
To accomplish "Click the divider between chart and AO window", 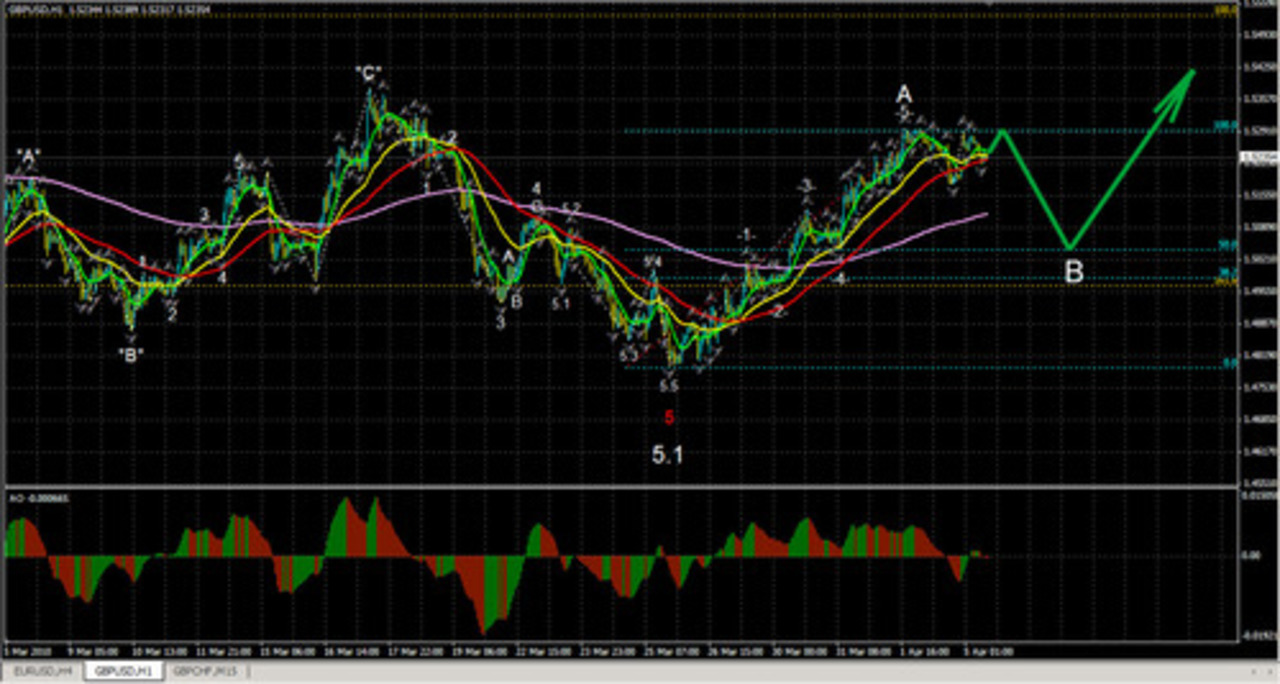I will point(618,487).
